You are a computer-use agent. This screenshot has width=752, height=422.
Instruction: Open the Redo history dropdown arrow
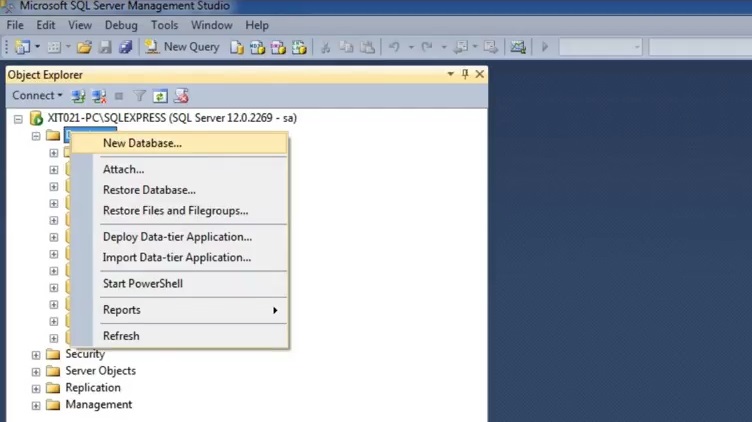(x=444, y=47)
